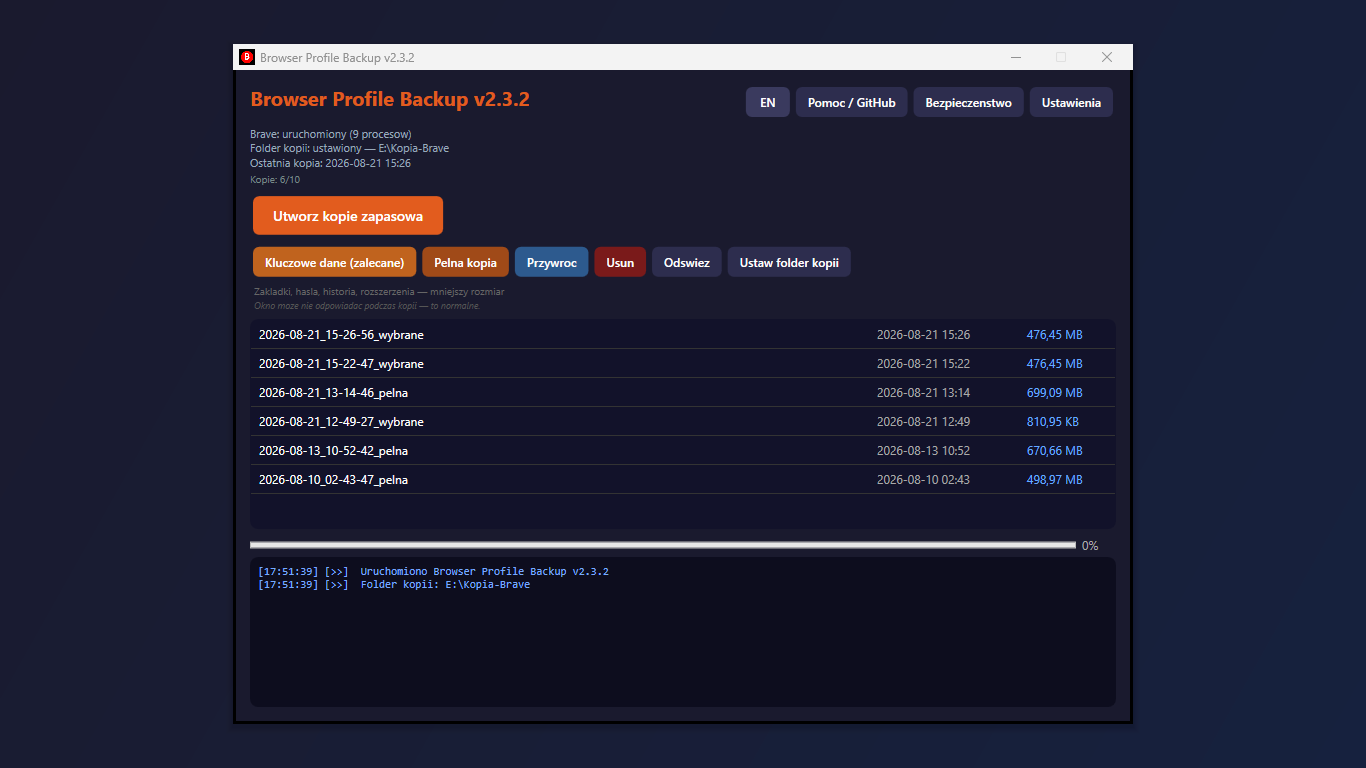Click the red Usun delete button
Image resolution: width=1366 pixels, height=768 pixels.
click(x=620, y=262)
